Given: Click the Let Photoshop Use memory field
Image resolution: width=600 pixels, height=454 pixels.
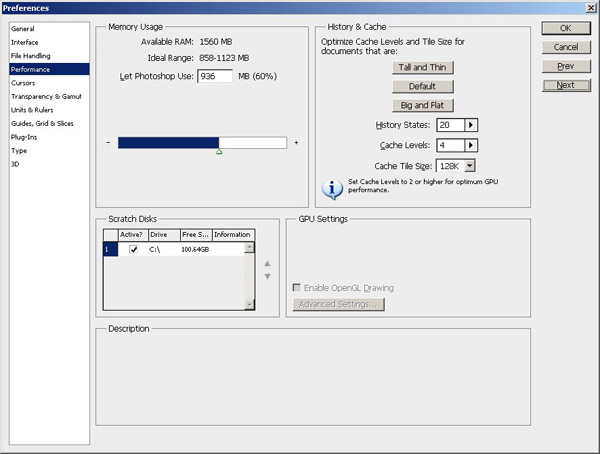Looking at the screenshot, I should (215, 76).
